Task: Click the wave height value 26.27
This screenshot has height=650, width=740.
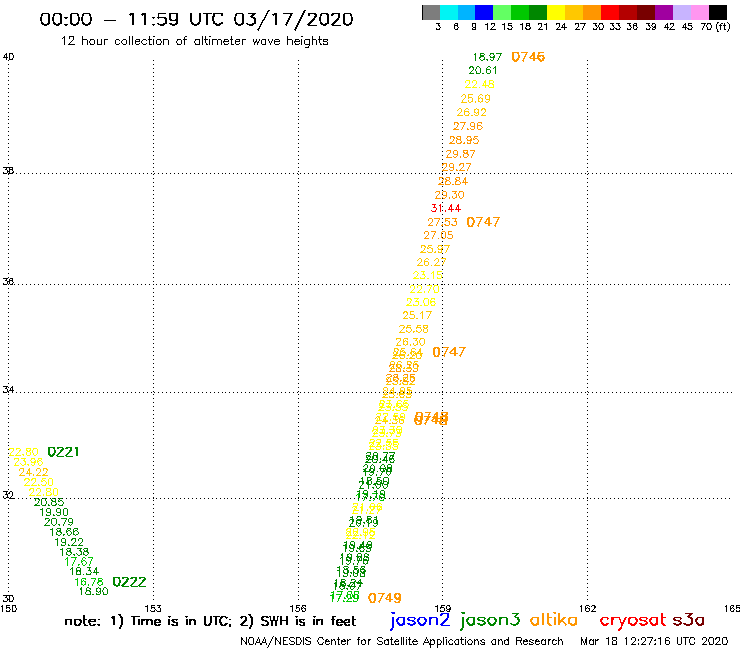Action: 431,262
